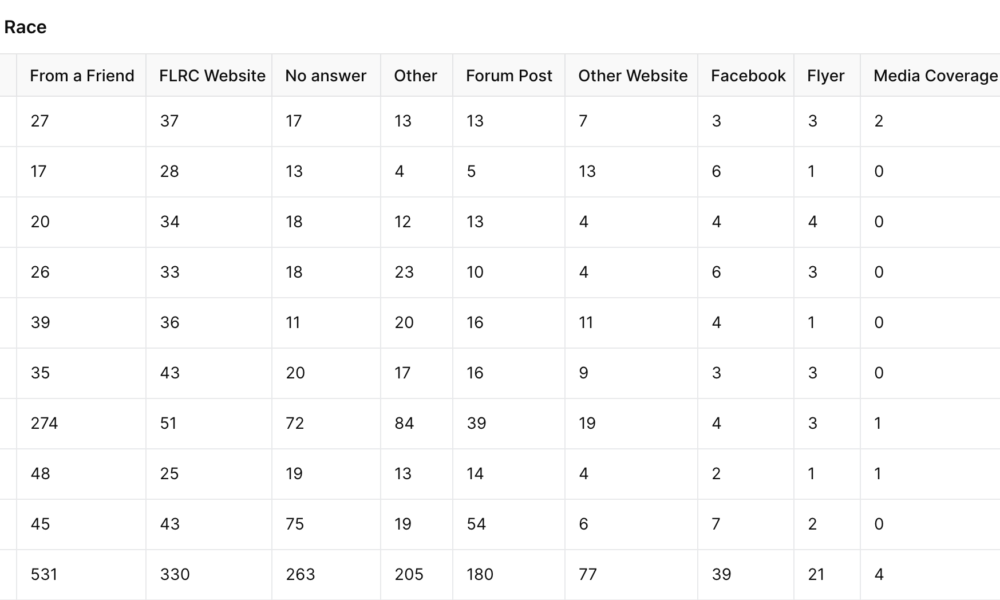1000x600 pixels.
Task: Click the 180 total under Forum Post
Action: click(480, 574)
